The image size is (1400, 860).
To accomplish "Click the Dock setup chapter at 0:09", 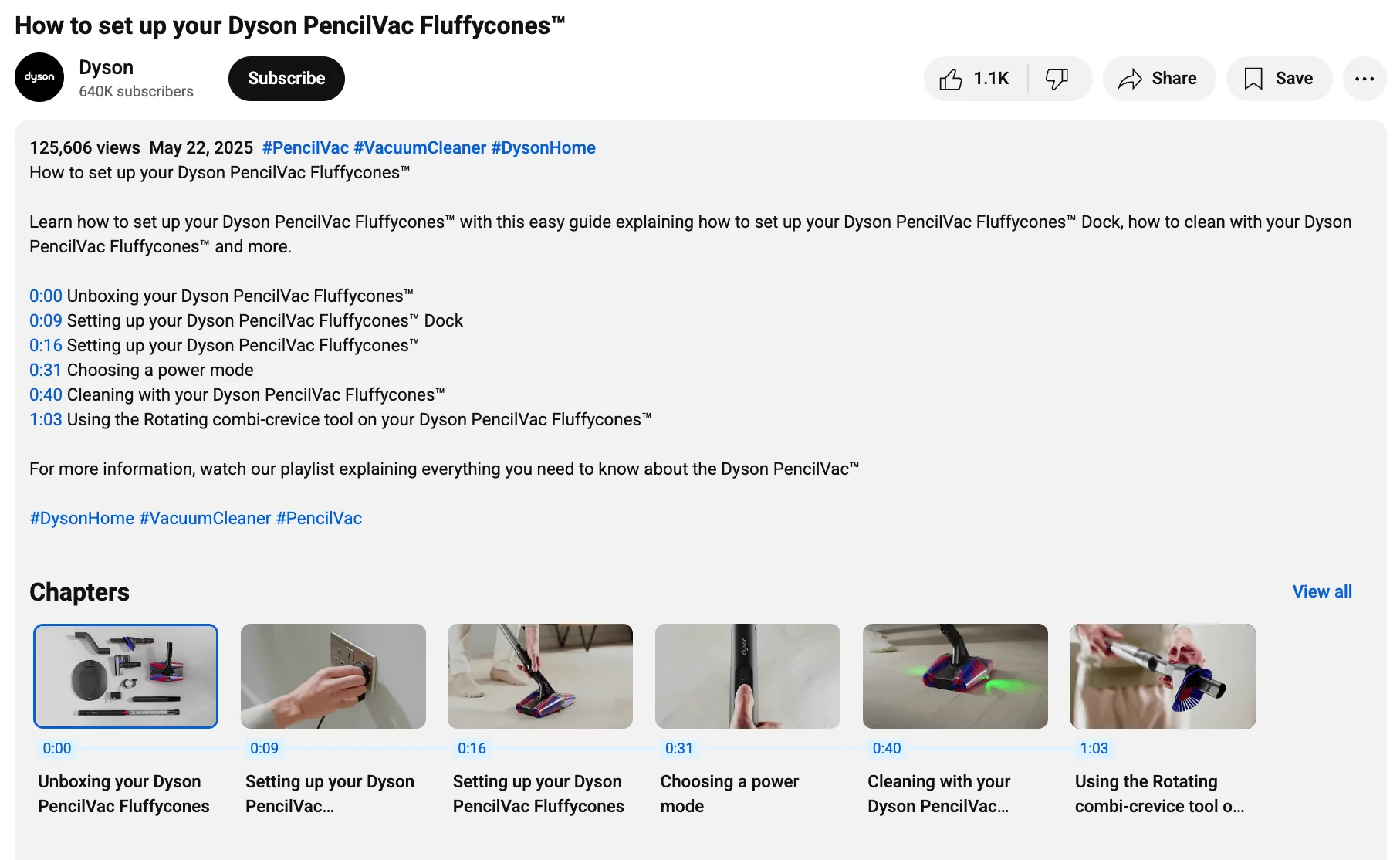I will [333, 675].
